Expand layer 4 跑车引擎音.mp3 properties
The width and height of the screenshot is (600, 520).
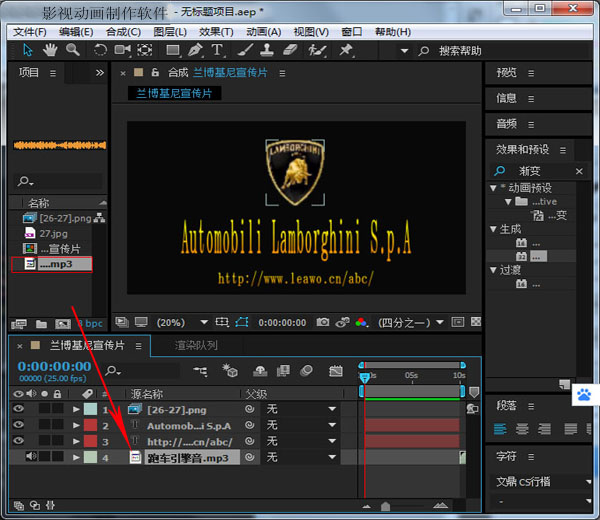(76, 457)
